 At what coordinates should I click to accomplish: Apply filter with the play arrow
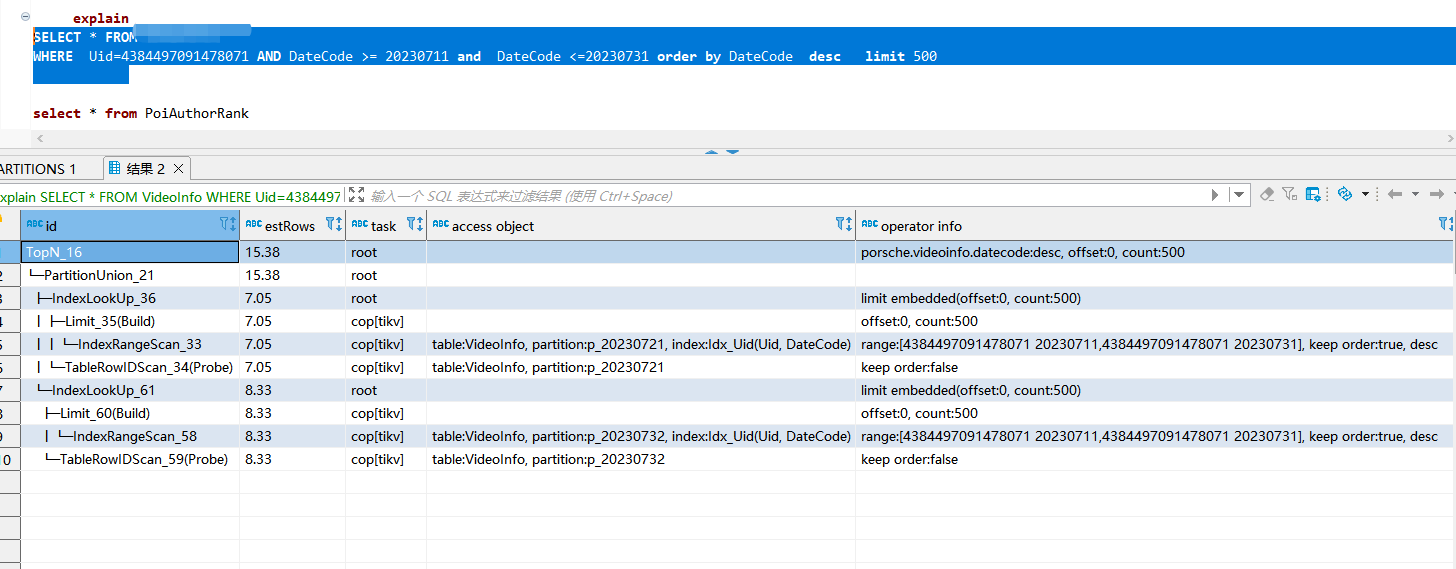[1215, 195]
